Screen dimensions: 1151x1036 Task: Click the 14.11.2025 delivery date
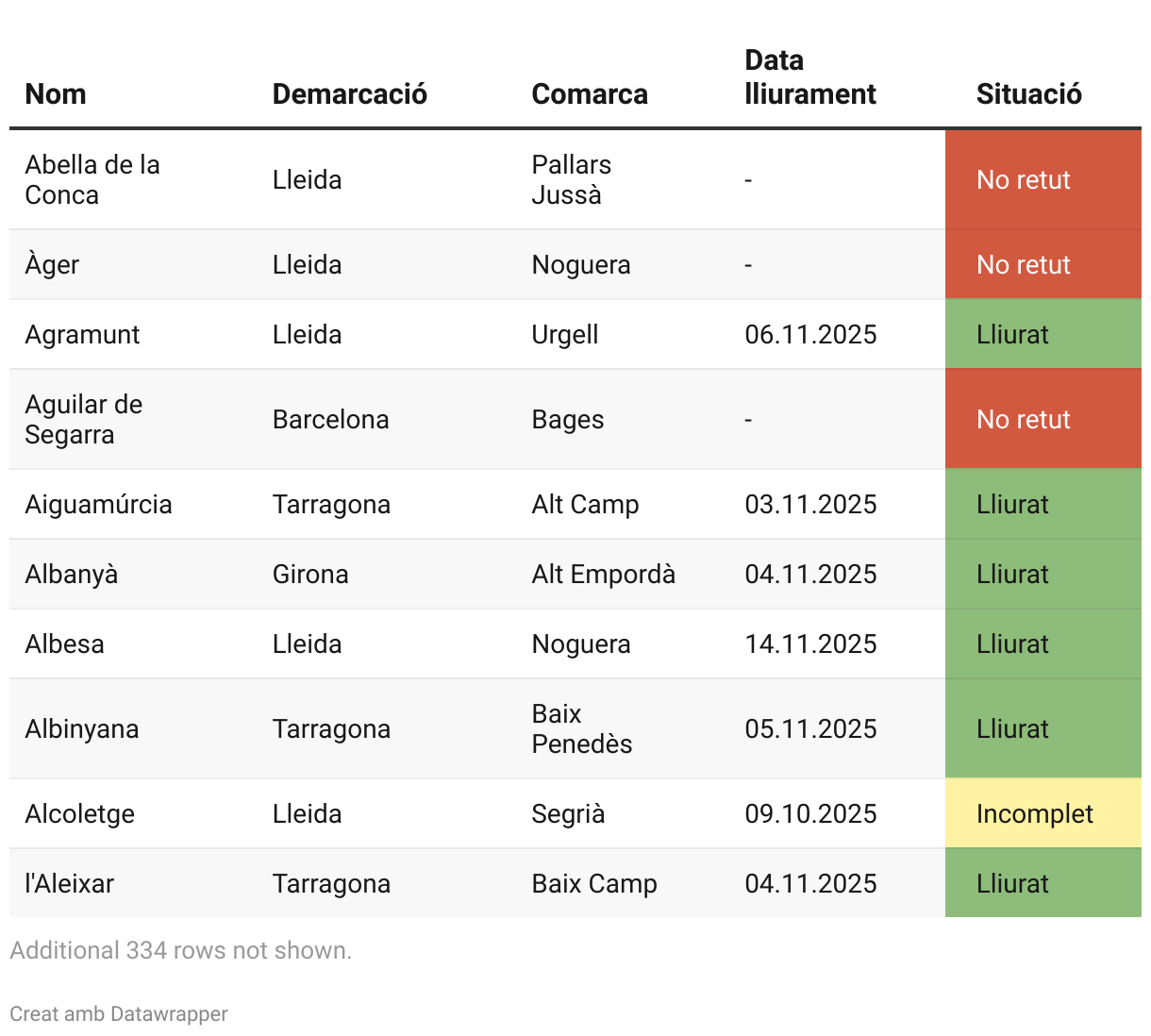pyautogui.click(x=810, y=644)
